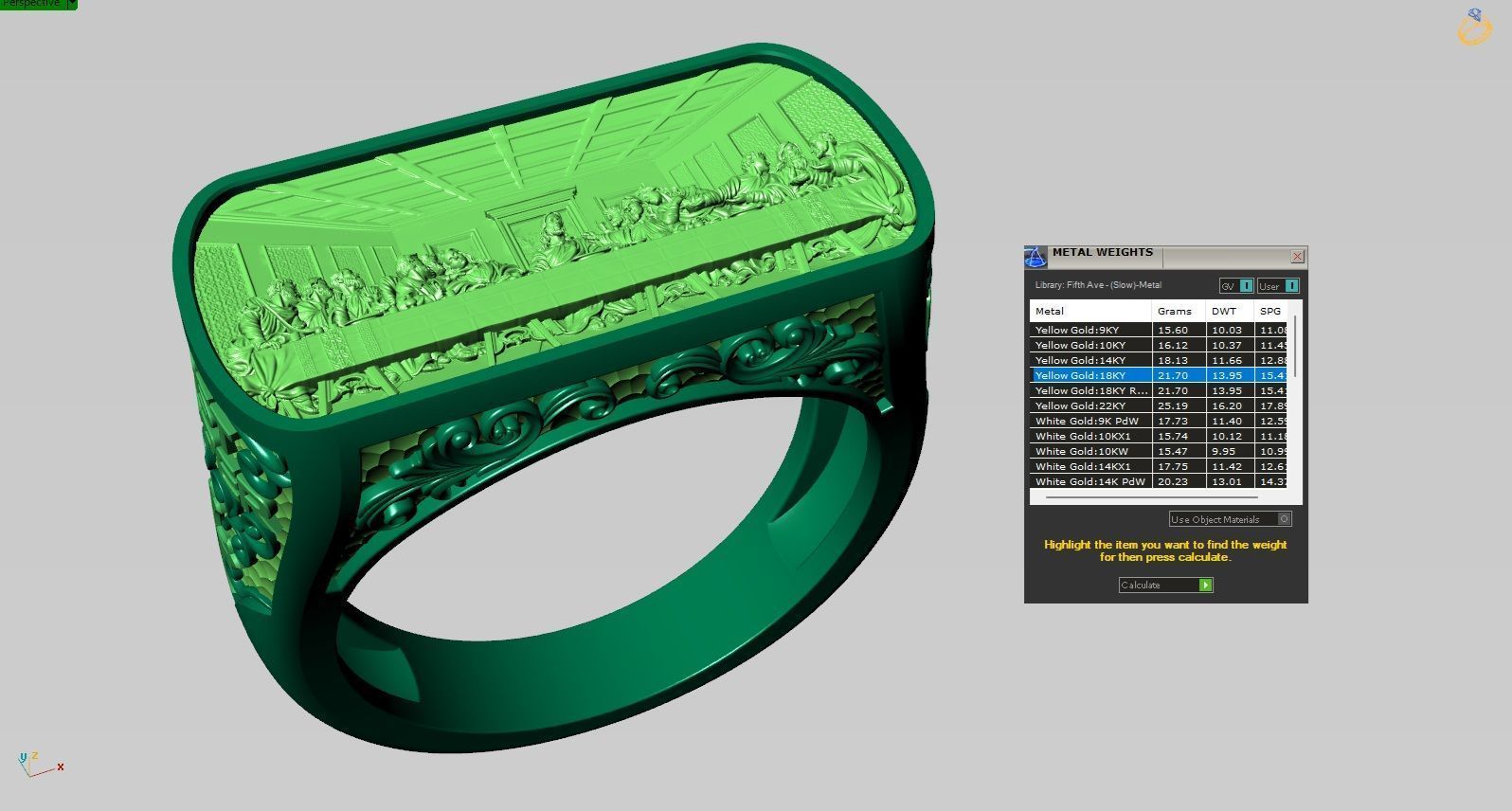
Task: Click the Library: Fifth Ave - (Slow)-Metal label
Action: click(1098, 285)
